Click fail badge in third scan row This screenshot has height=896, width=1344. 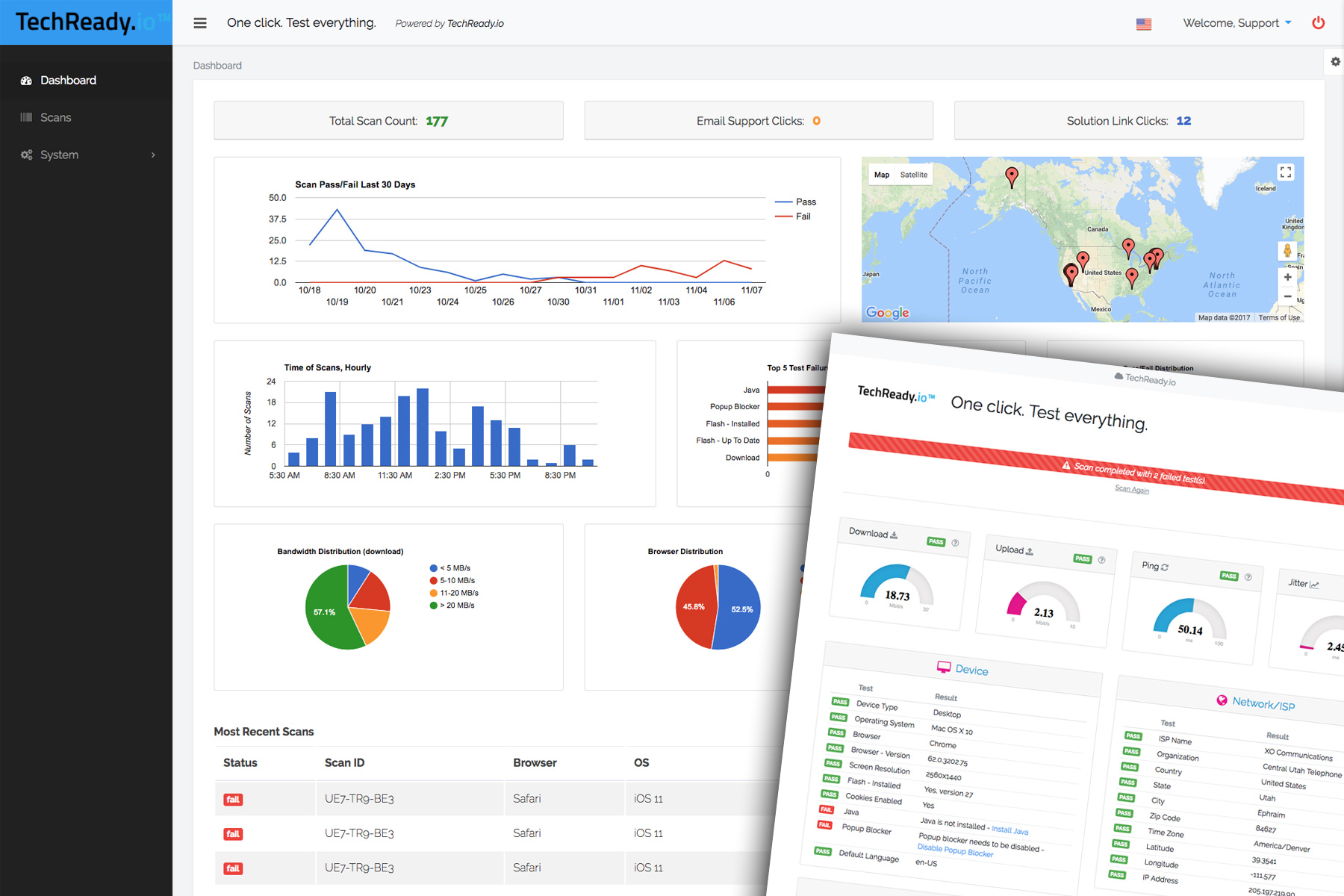233,868
